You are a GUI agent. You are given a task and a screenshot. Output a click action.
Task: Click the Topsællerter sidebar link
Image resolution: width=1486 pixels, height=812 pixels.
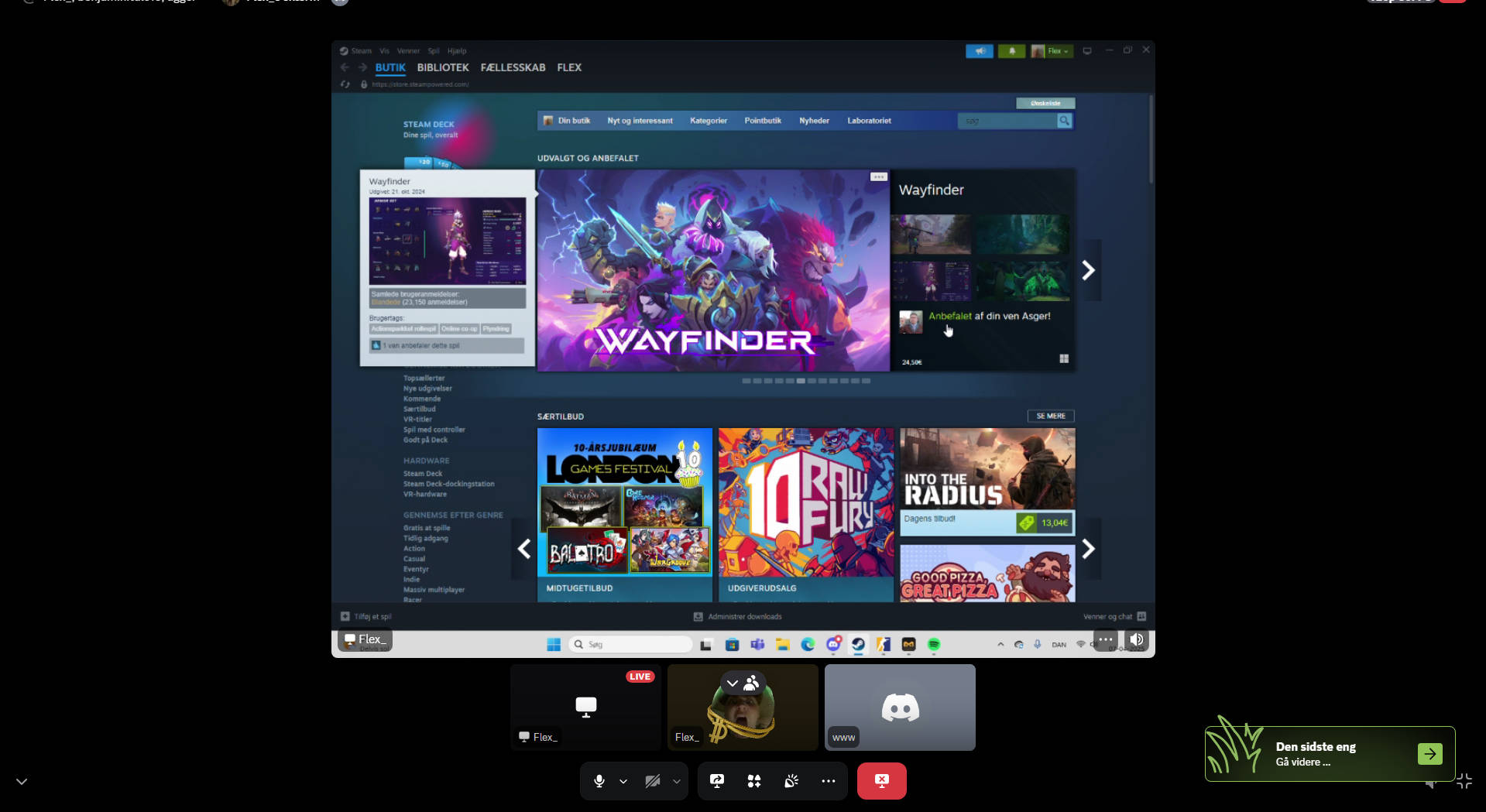click(x=424, y=379)
